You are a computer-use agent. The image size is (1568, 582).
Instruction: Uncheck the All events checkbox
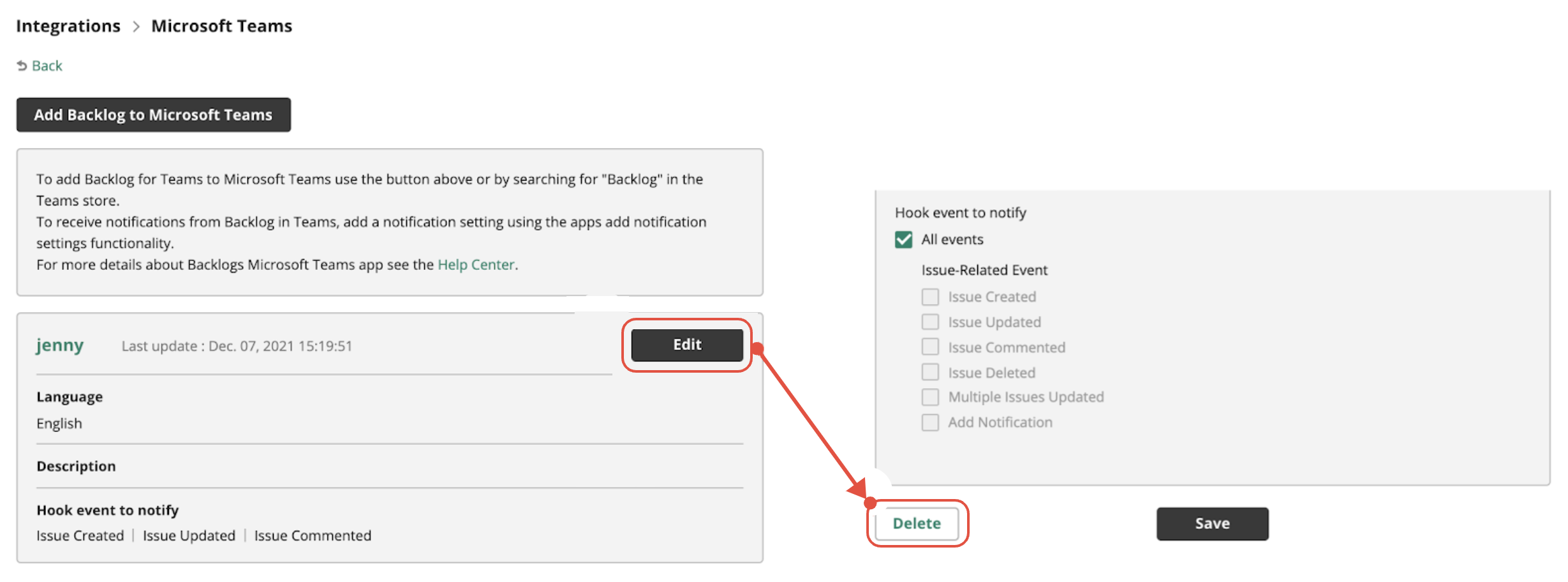click(903, 240)
